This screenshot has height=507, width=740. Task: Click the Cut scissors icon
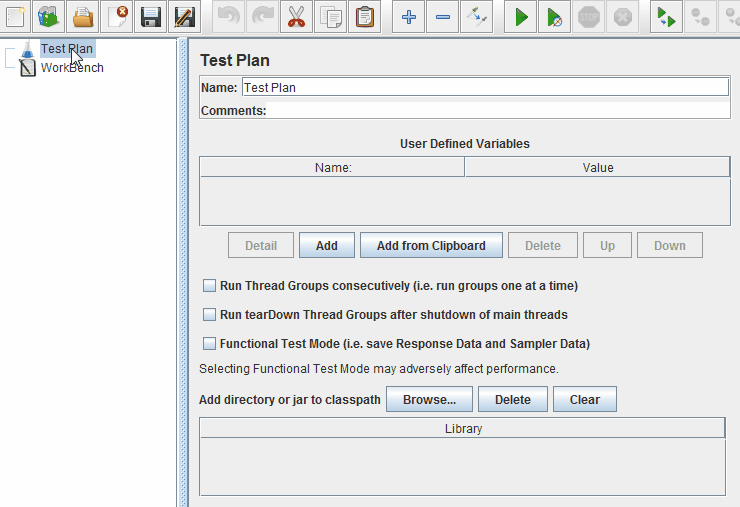296,17
